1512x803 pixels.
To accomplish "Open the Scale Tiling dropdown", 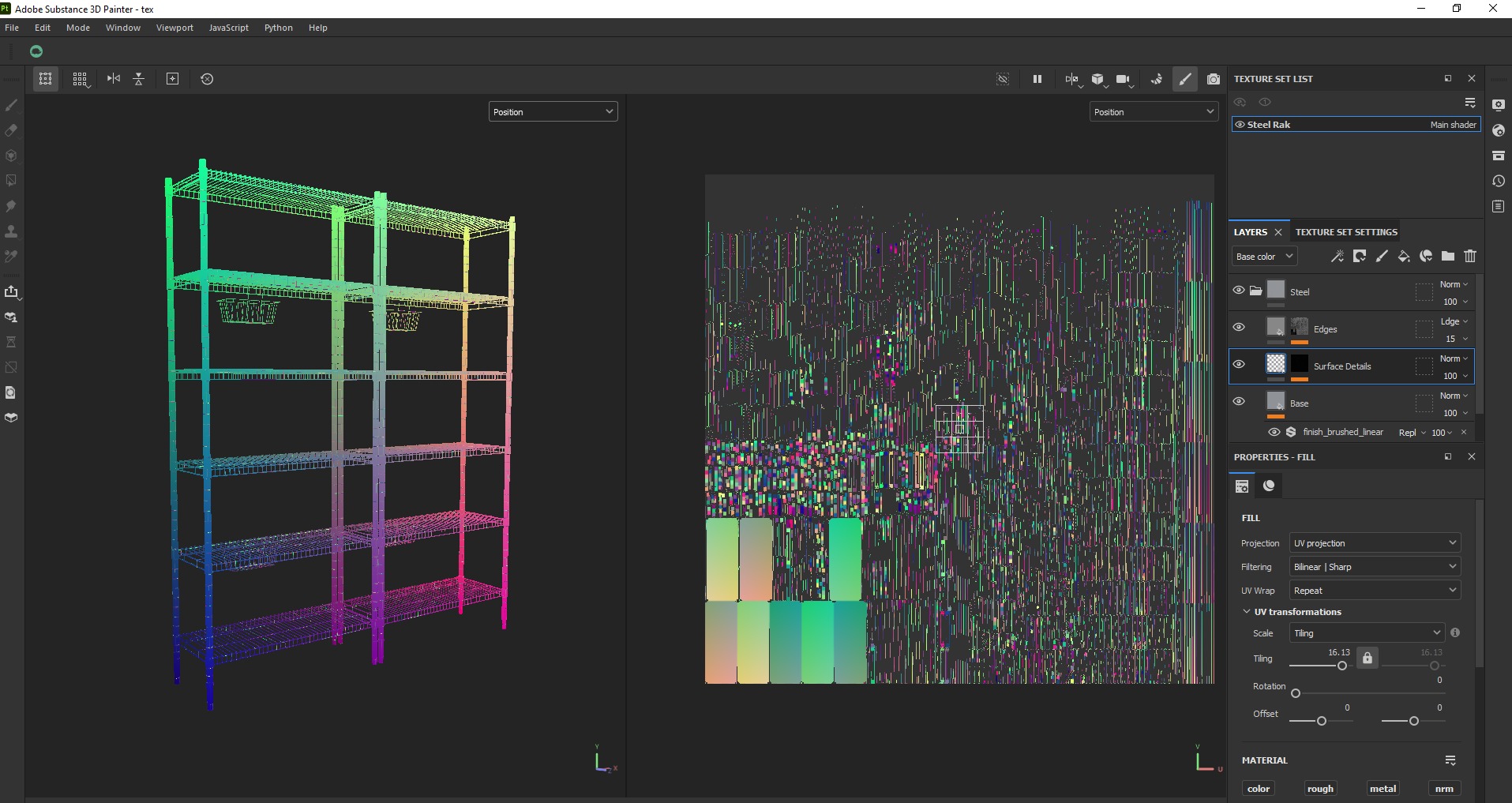I will click(x=1367, y=633).
